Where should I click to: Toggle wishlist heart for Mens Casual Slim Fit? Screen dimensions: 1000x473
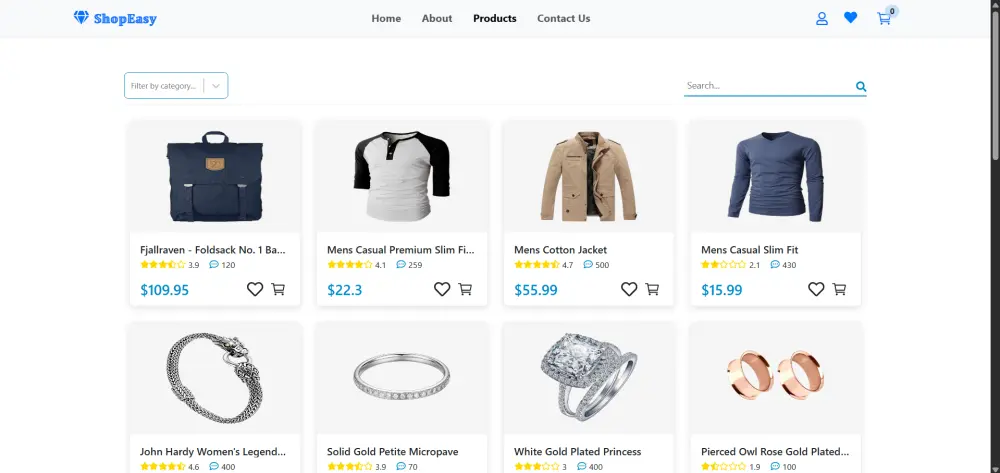[816, 289]
